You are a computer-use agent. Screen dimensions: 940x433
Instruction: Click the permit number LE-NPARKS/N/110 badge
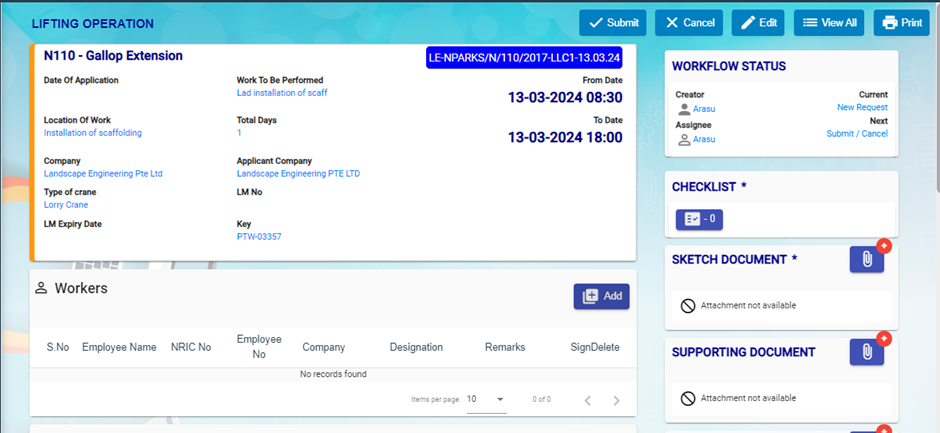coord(524,58)
